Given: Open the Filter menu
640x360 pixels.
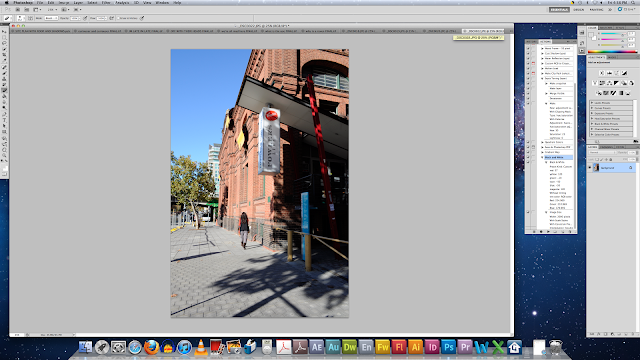Looking at the screenshot, I should pos(106,2).
